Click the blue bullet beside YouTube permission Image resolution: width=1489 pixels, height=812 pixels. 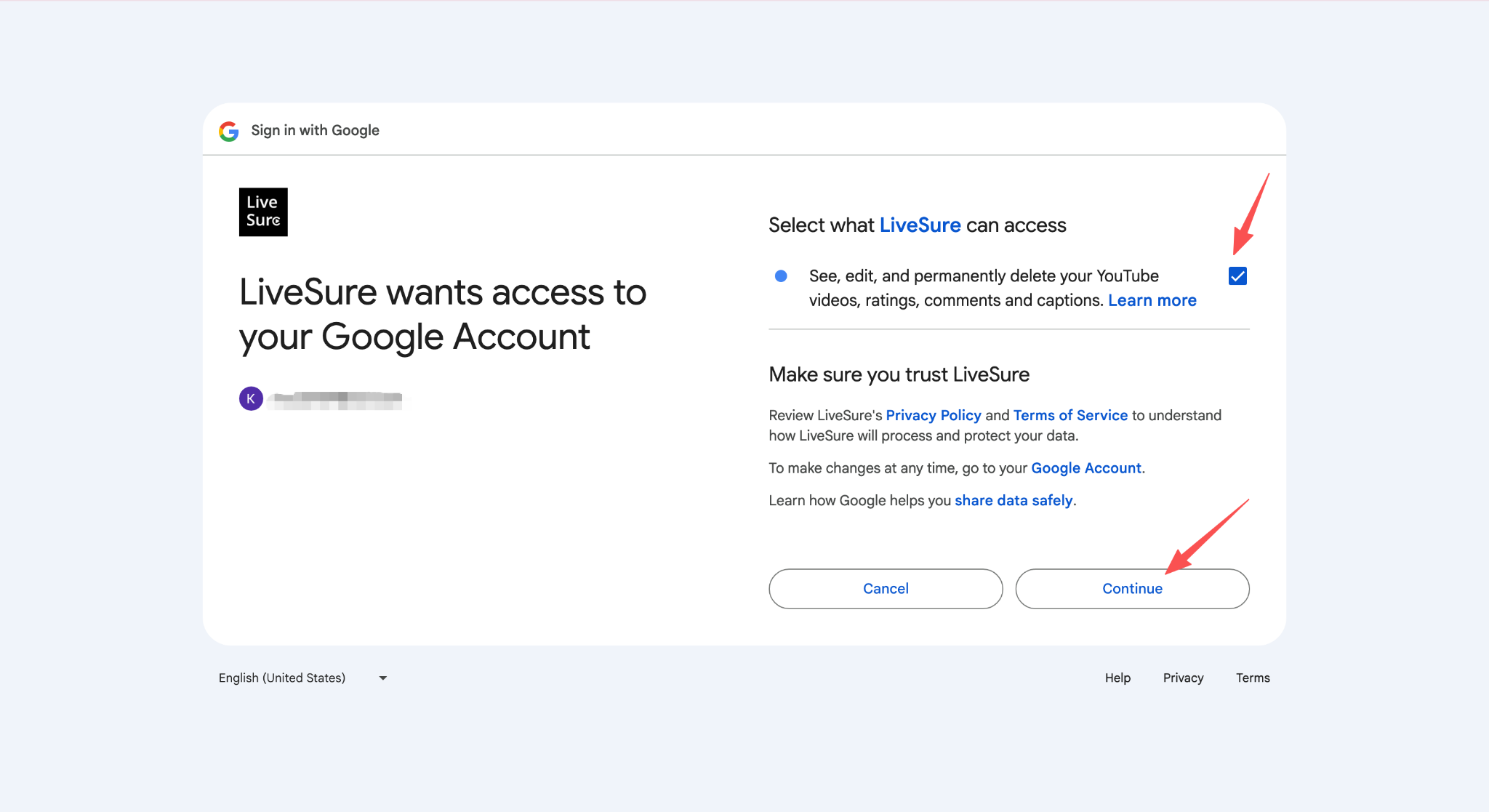781,276
